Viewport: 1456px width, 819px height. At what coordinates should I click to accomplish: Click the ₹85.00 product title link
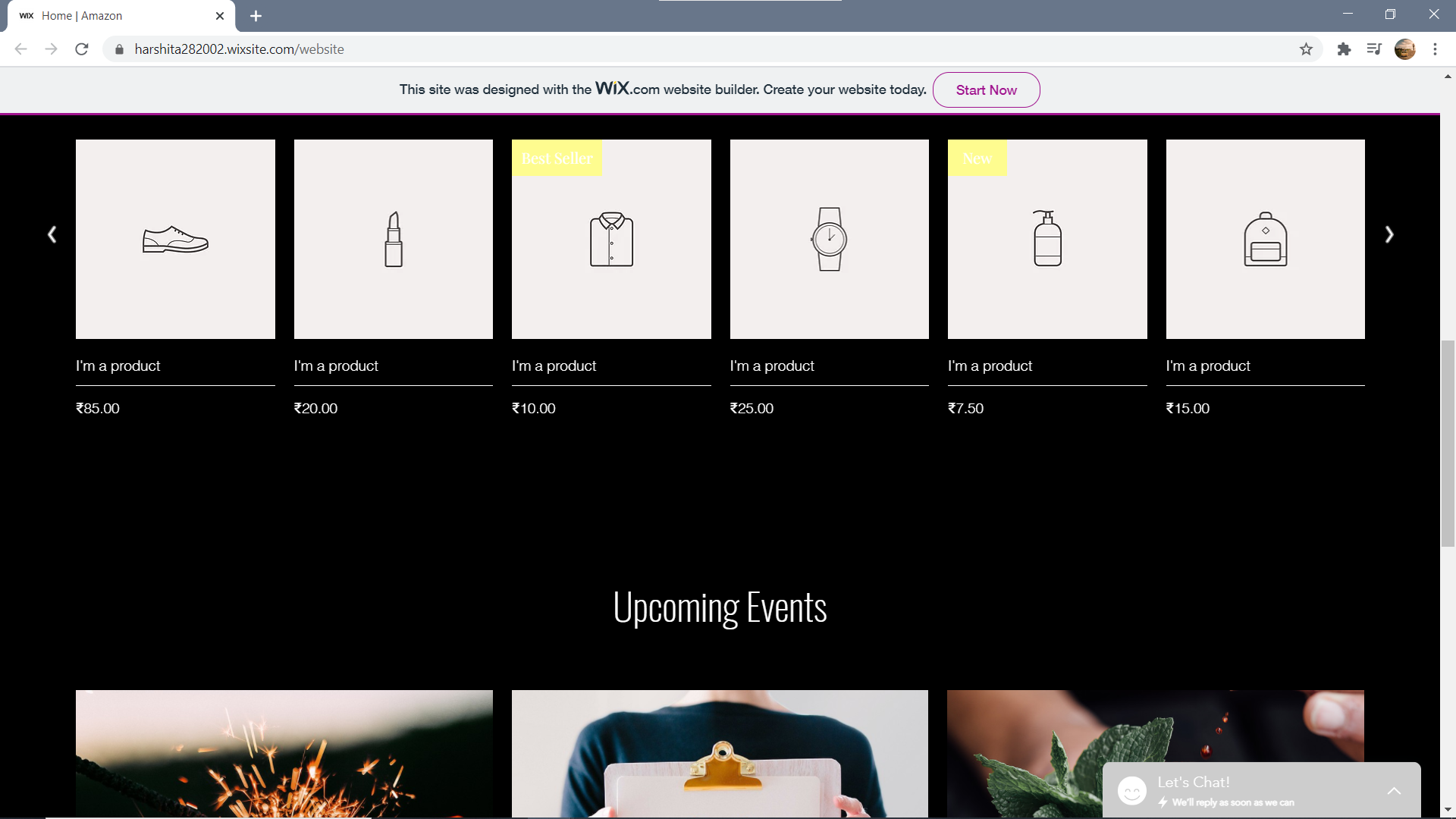[x=118, y=366]
